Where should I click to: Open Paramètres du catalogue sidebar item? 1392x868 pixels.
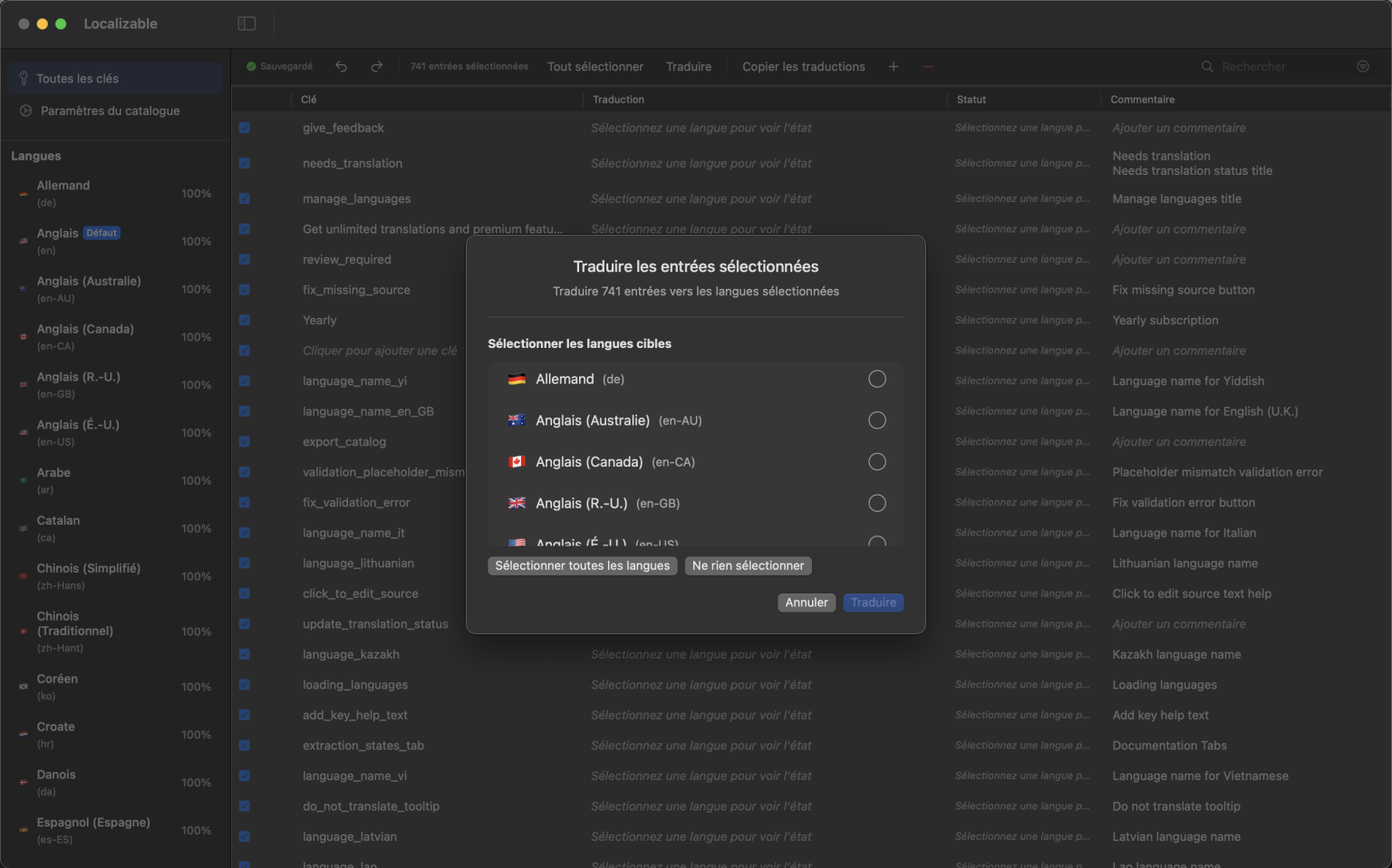(x=115, y=111)
